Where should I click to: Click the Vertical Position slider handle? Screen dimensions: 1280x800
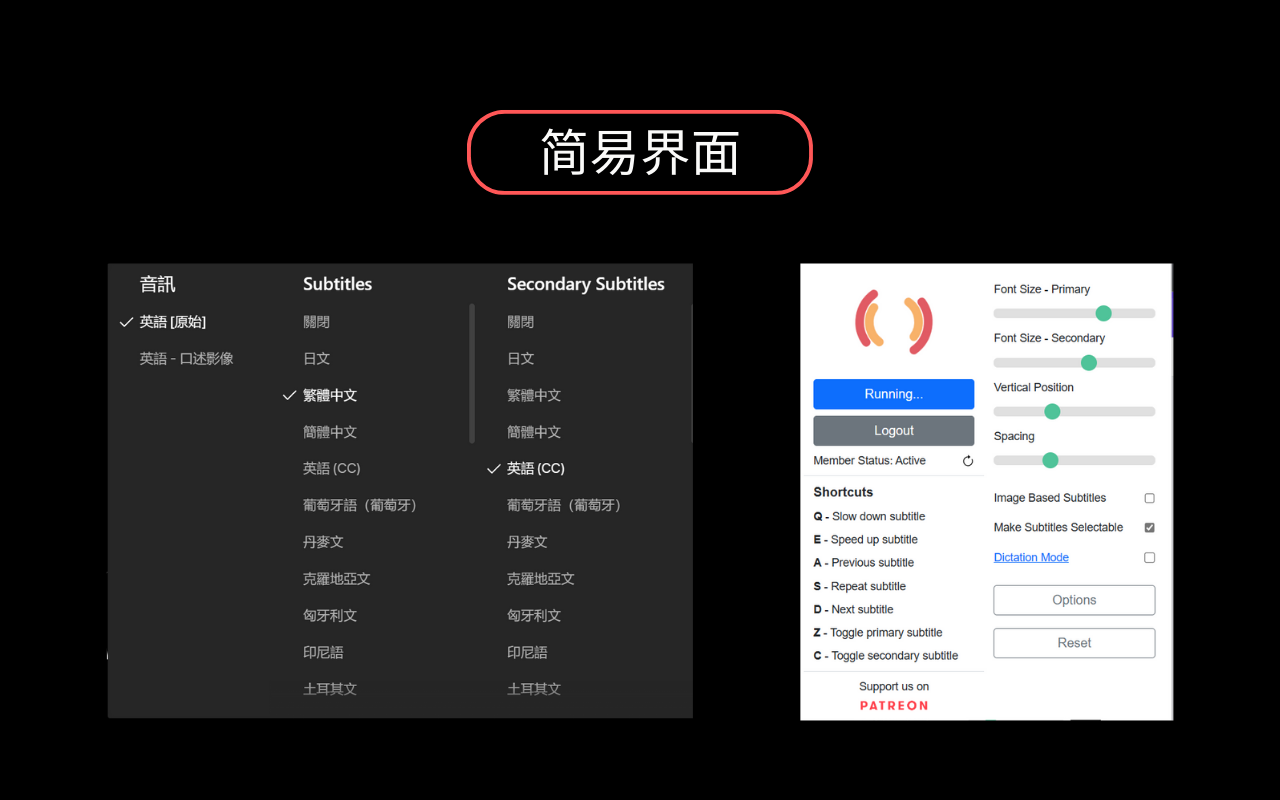[1052, 411]
